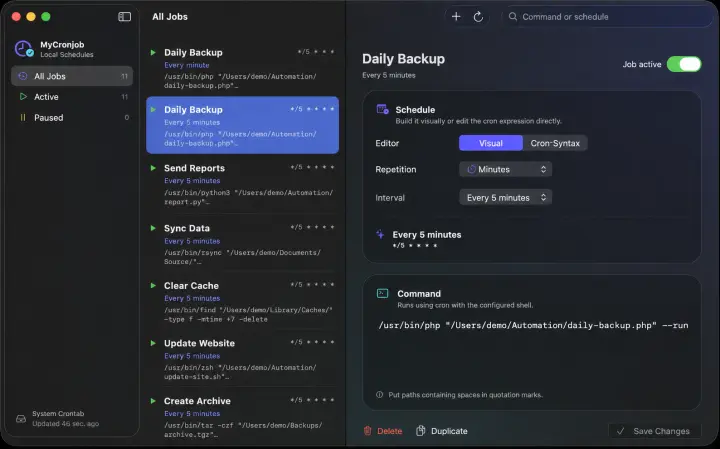720x449 pixels.
Task: Click the play icon beside first Daily Backup
Action: pyautogui.click(x=153, y=52)
